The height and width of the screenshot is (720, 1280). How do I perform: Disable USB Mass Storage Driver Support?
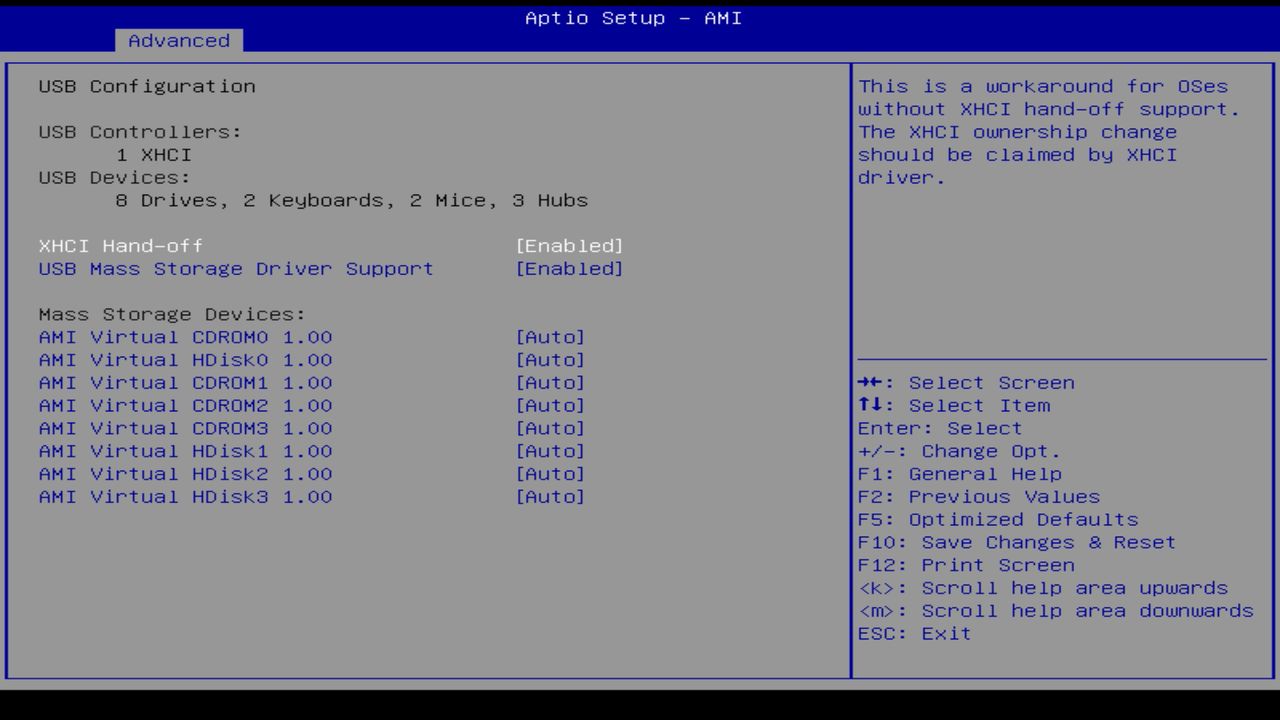[x=570, y=268]
